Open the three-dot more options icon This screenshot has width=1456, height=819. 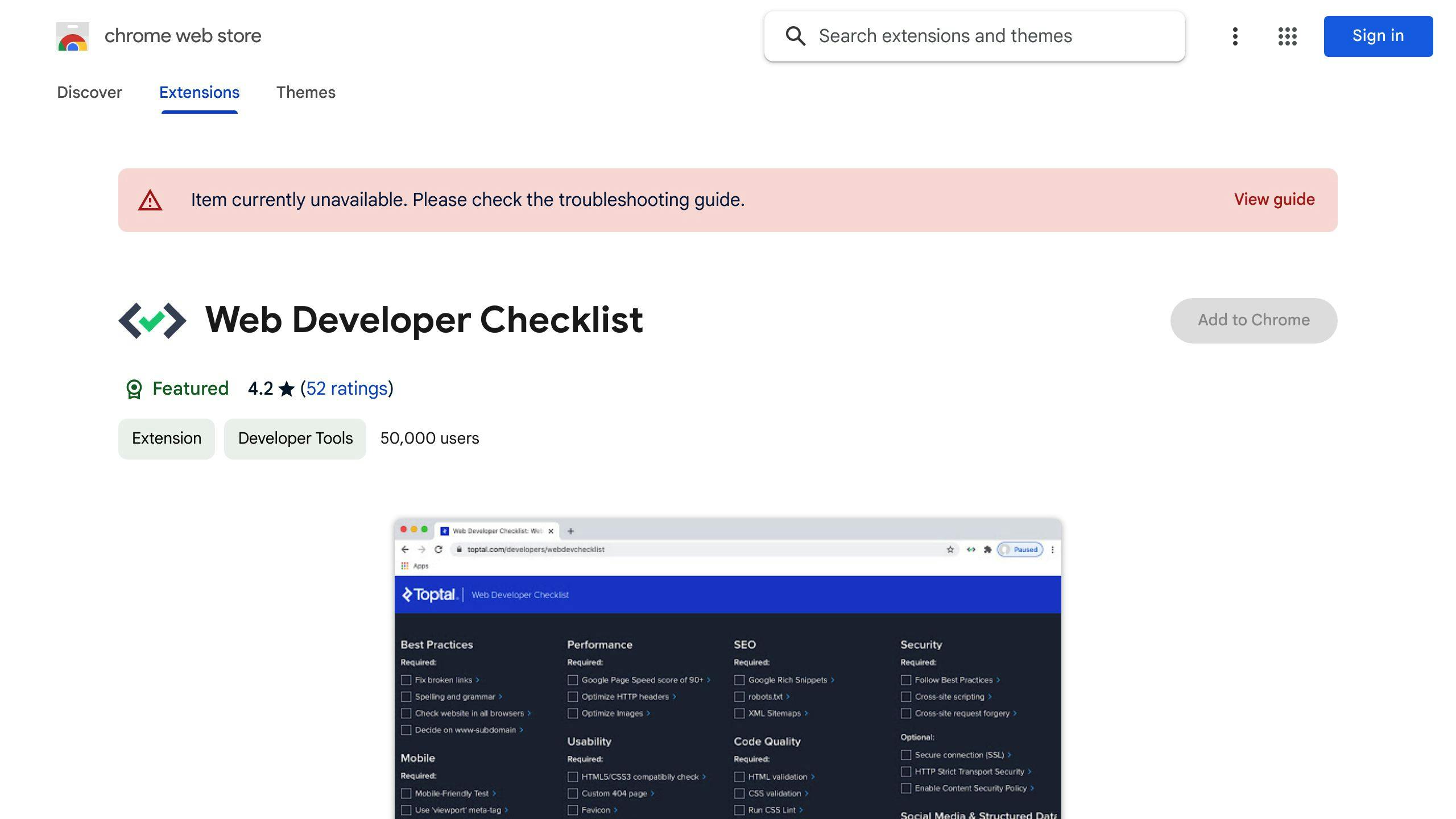(x=1235, y=36)
